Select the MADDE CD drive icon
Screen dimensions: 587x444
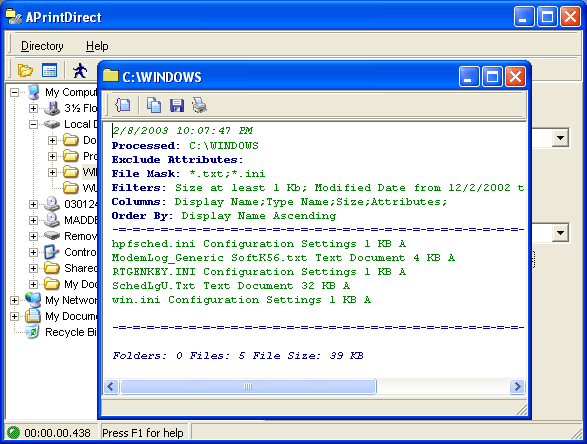(52, 220)
